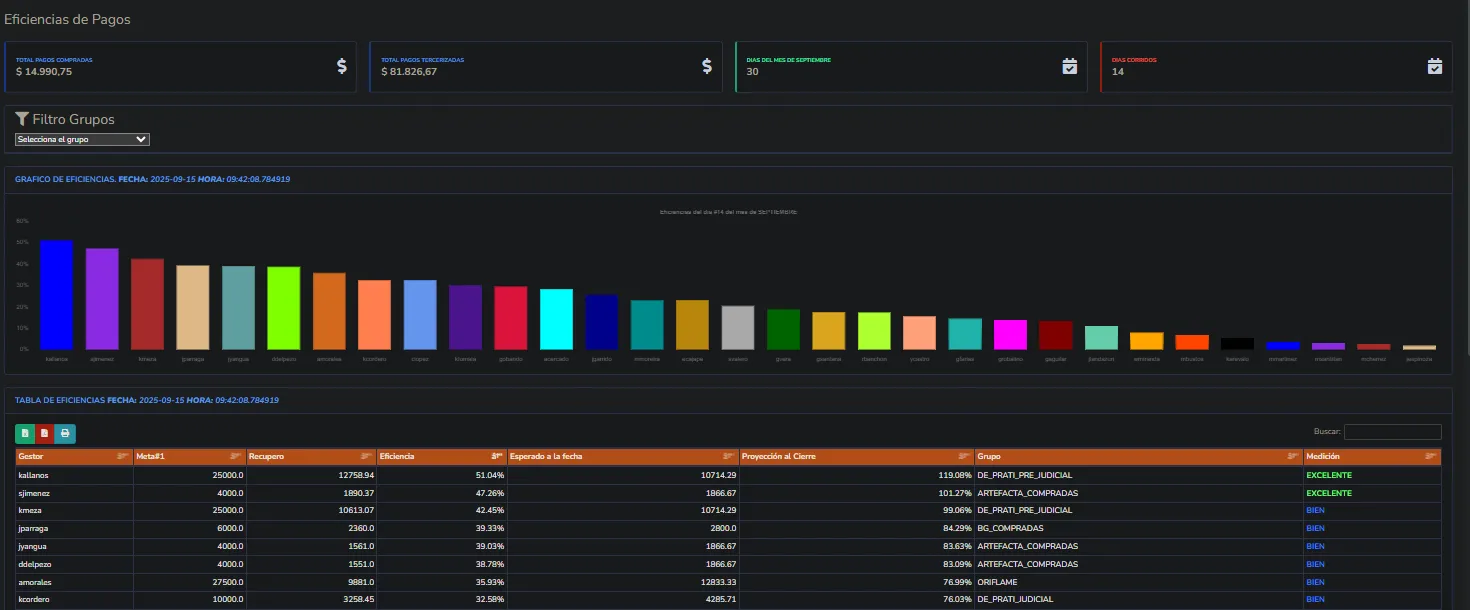Image resolution: width=1470 pixels, height=610 pixels.
Task: Sort table by Medición column header
Action: pos(1371,457)
